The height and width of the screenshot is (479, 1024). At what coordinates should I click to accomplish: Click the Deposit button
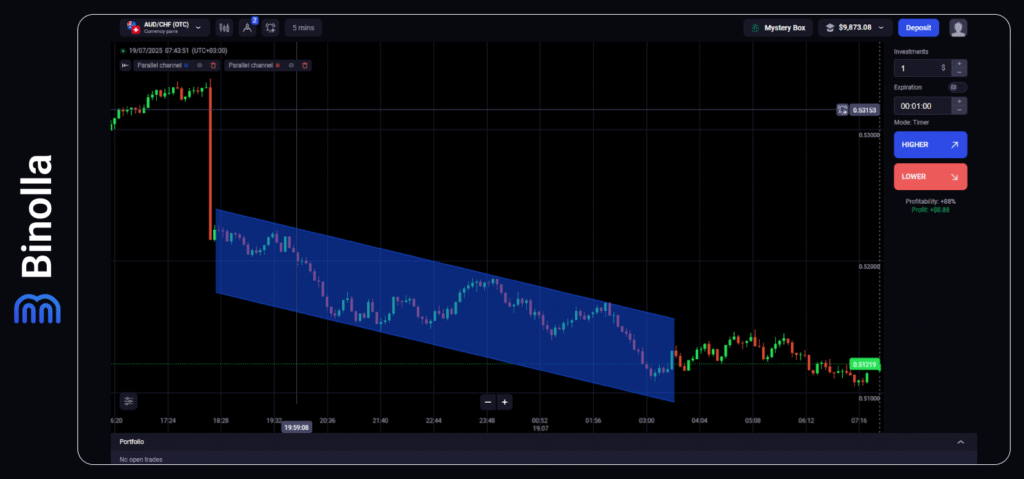pyautogui.click(x=918, y=28)
